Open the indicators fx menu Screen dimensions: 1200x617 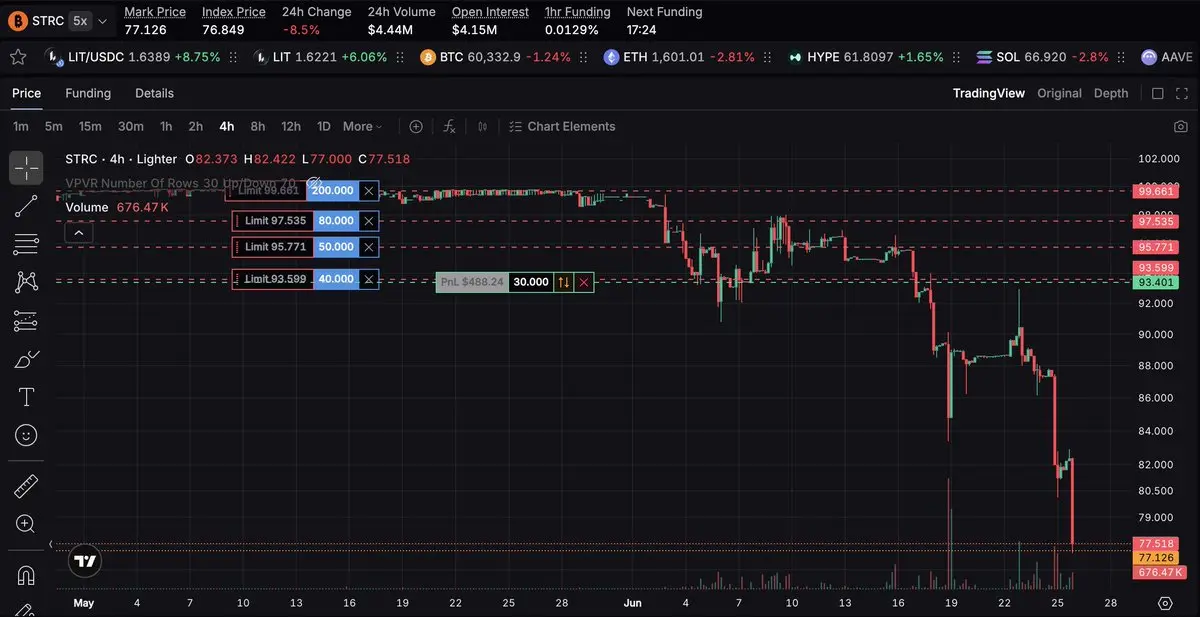pos(450,127)
